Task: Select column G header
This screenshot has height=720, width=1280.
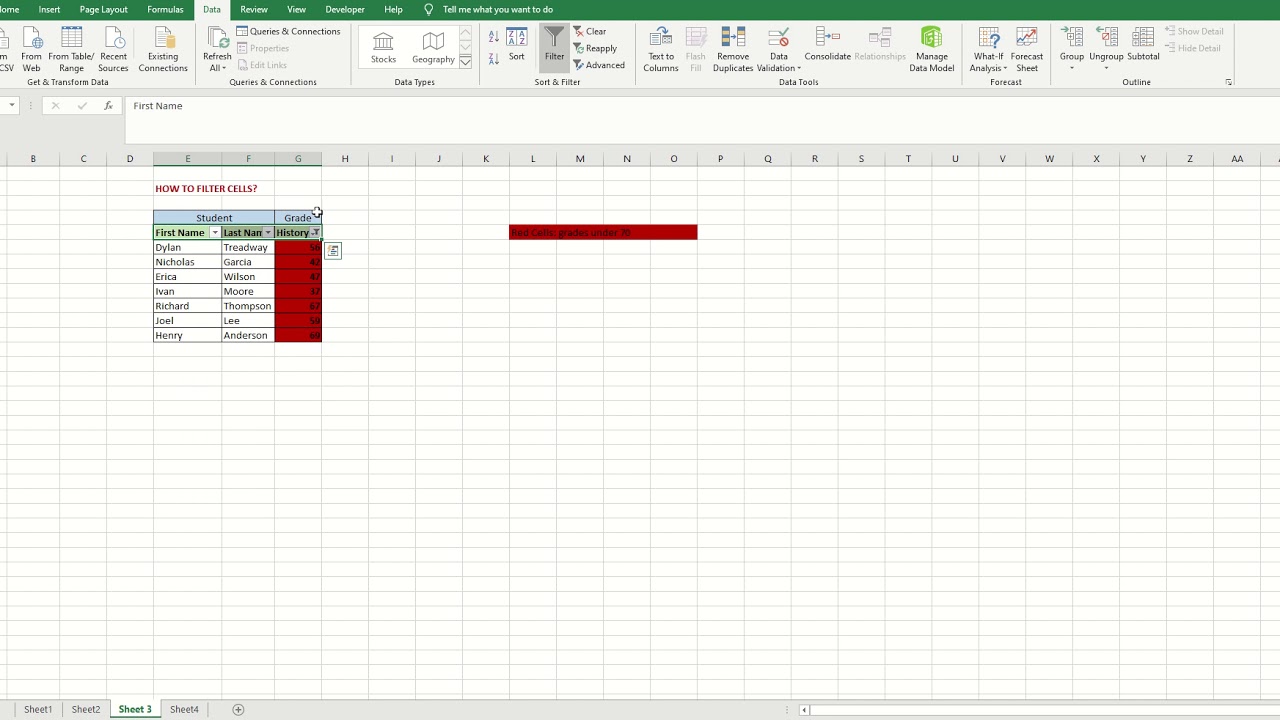Action: click(298, 159)
